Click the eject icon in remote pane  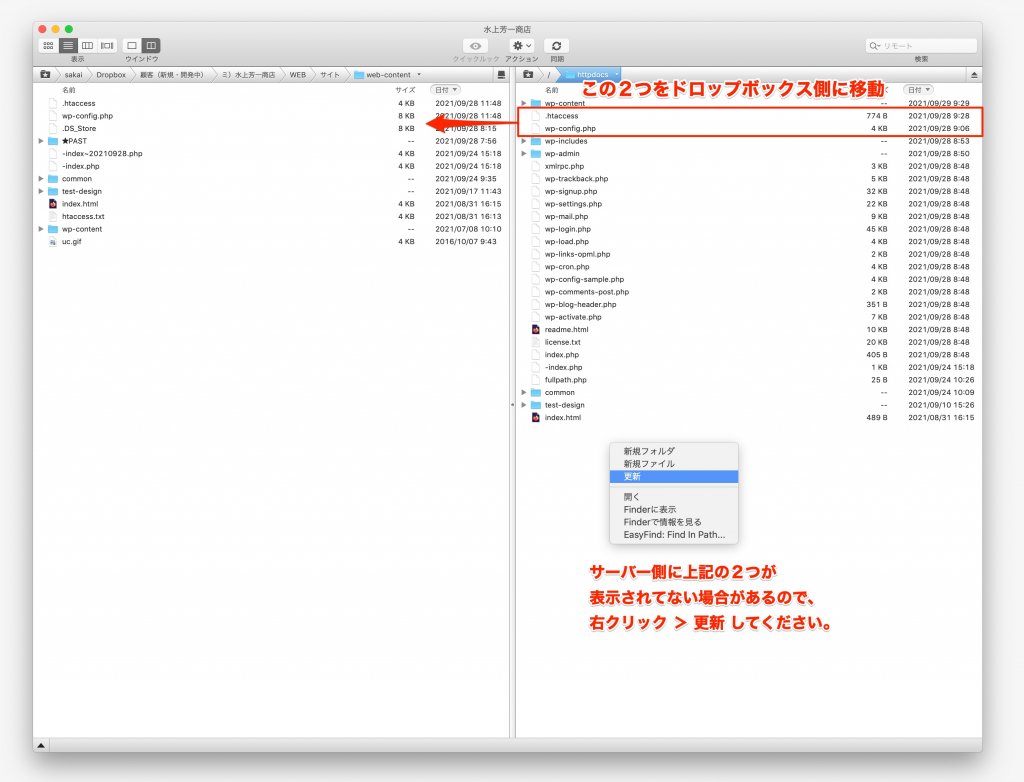[974, 75]
